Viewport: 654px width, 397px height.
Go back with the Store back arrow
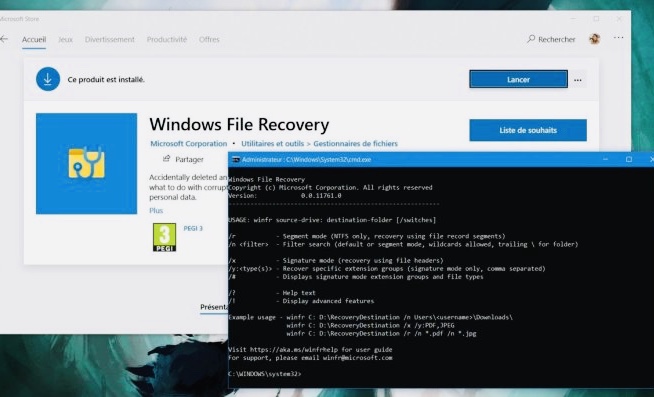(4, 39)
